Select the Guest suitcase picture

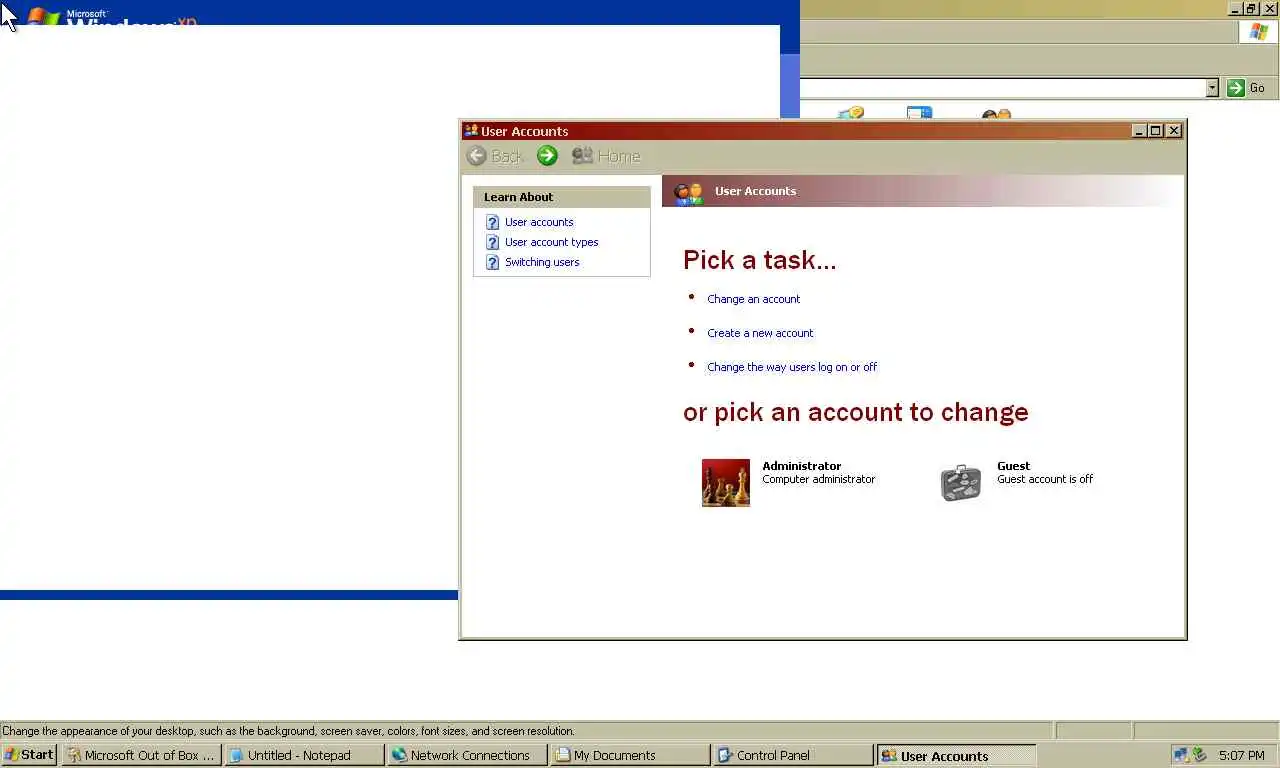[x=961, y=483]
